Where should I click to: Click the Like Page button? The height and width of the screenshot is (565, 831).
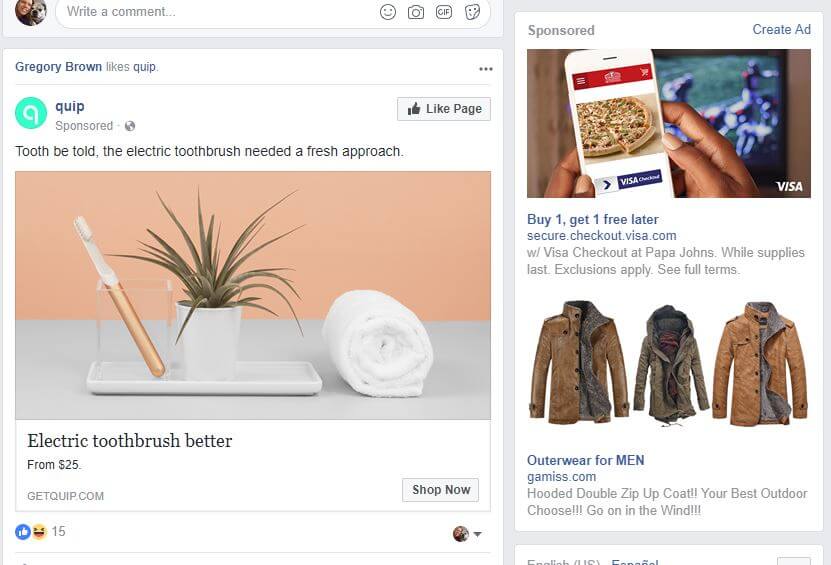pyautogui.click(x=444, y=109)
